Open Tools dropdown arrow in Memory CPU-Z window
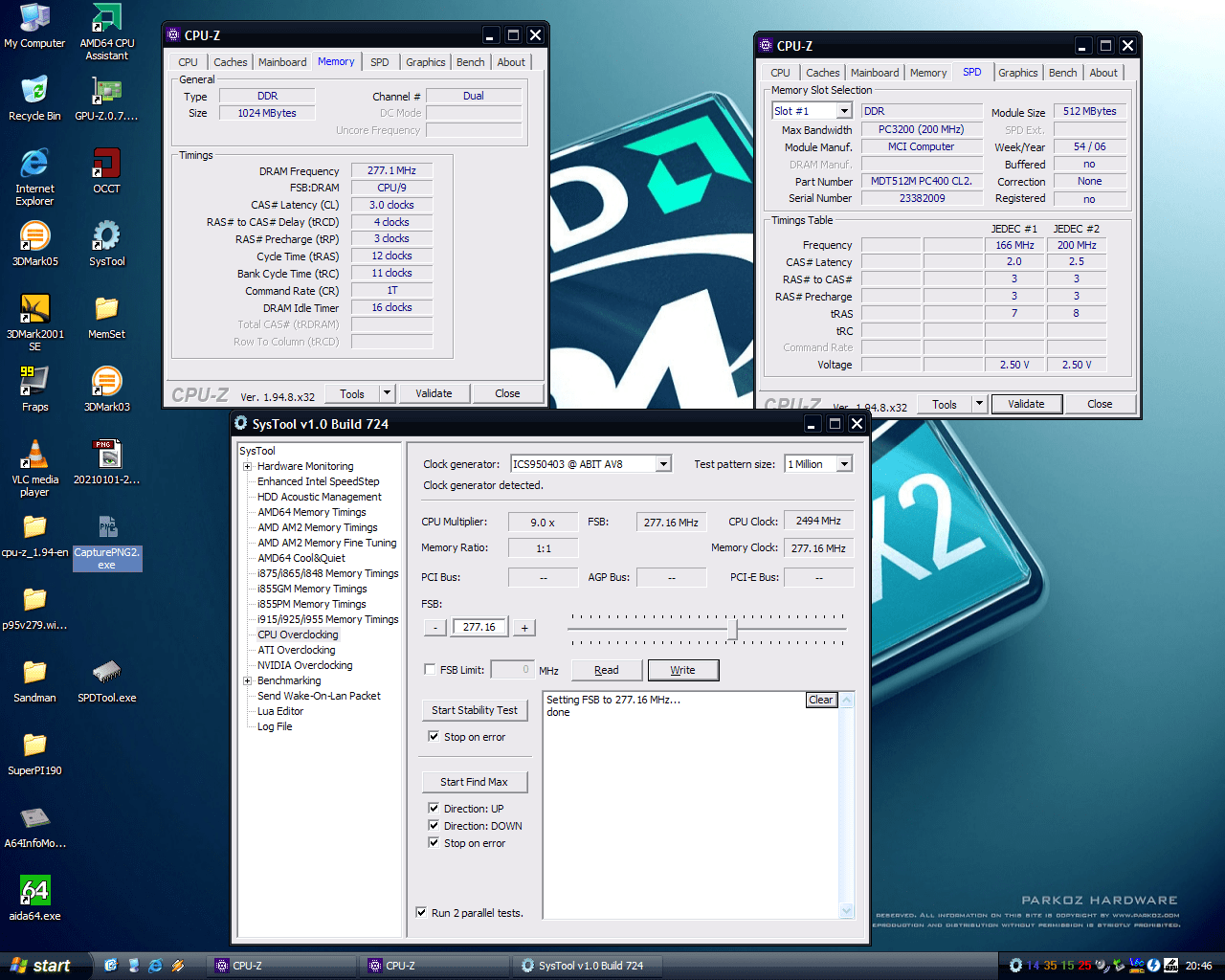 (x=387, y=393)
